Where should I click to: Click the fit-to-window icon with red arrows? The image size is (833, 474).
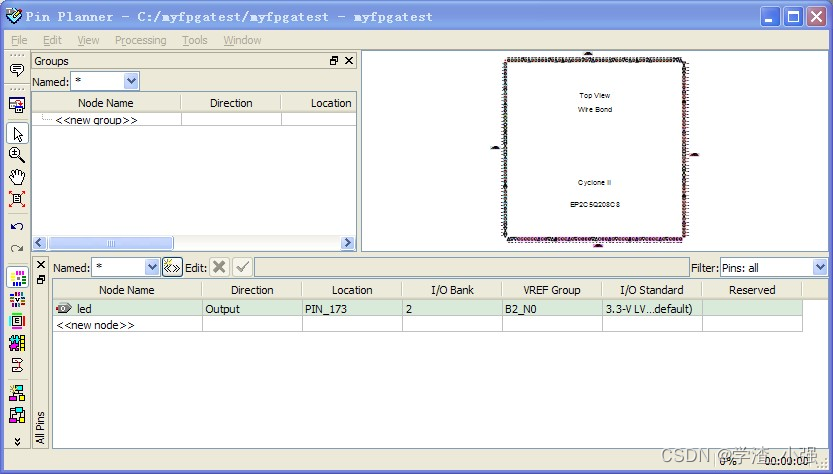click(17, 199)
